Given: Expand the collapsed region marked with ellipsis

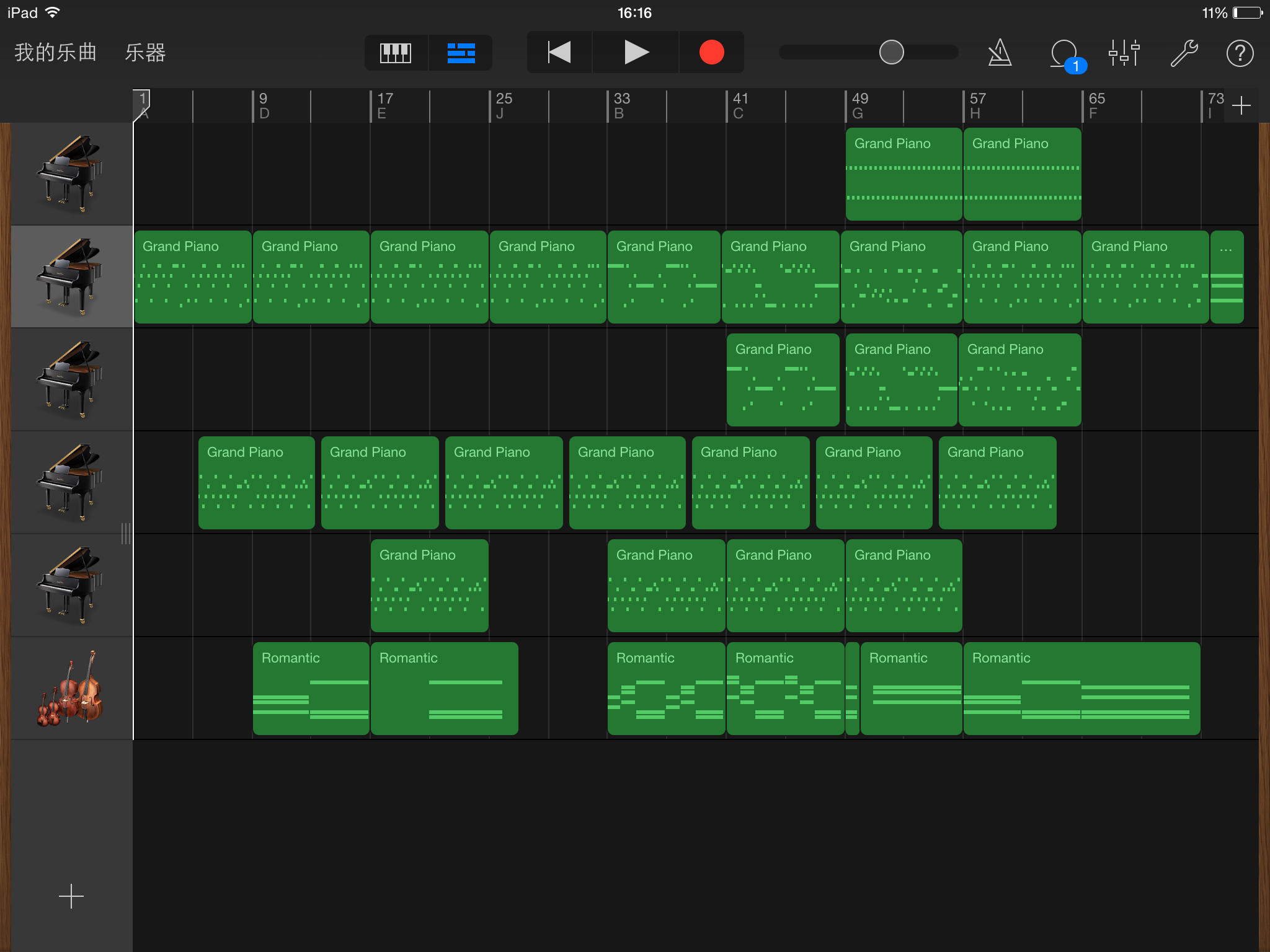Looking at the screenshot, I should pyautogui.click(x=1226, y=276).
